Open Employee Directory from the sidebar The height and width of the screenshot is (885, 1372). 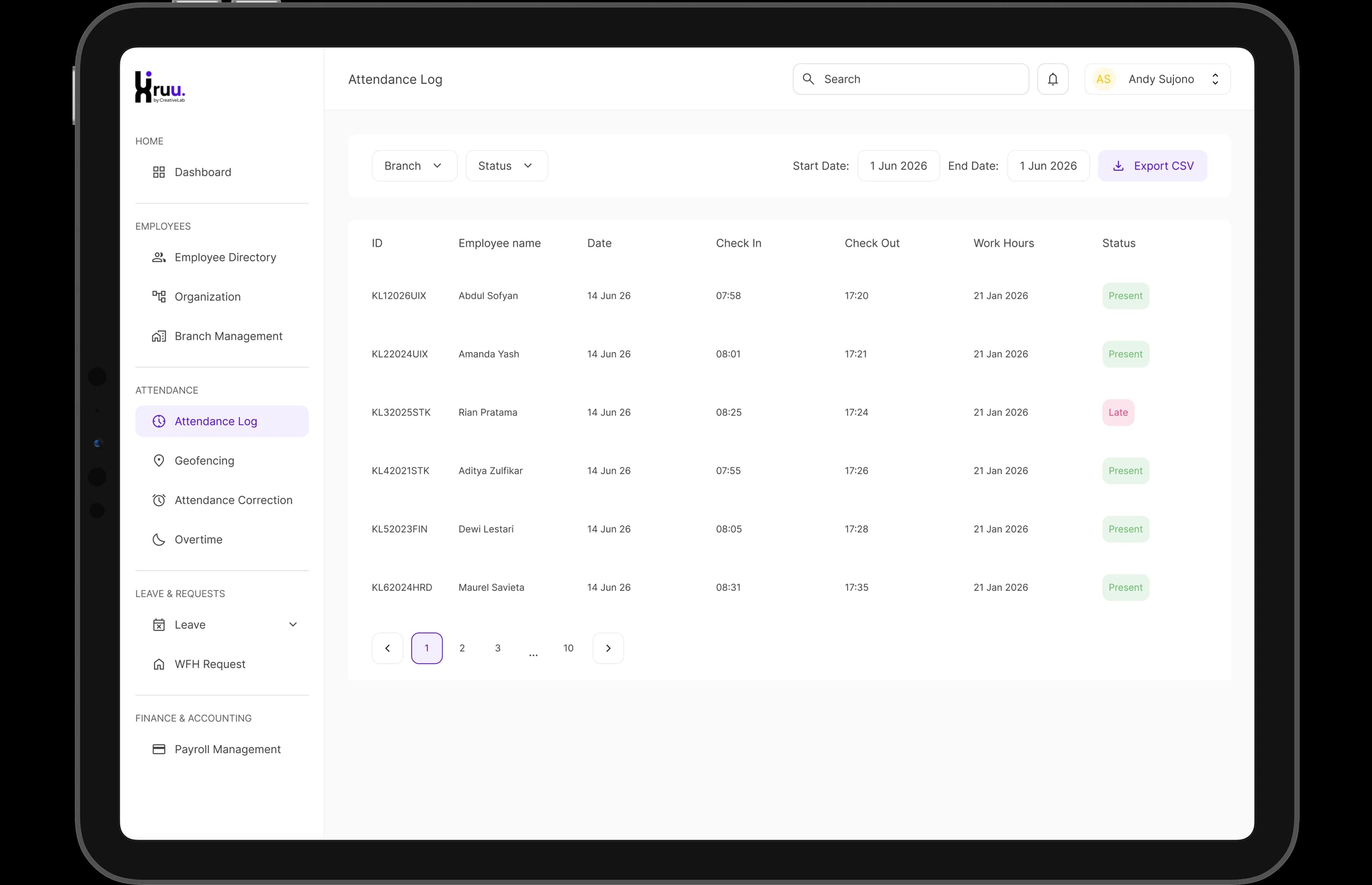222,257
